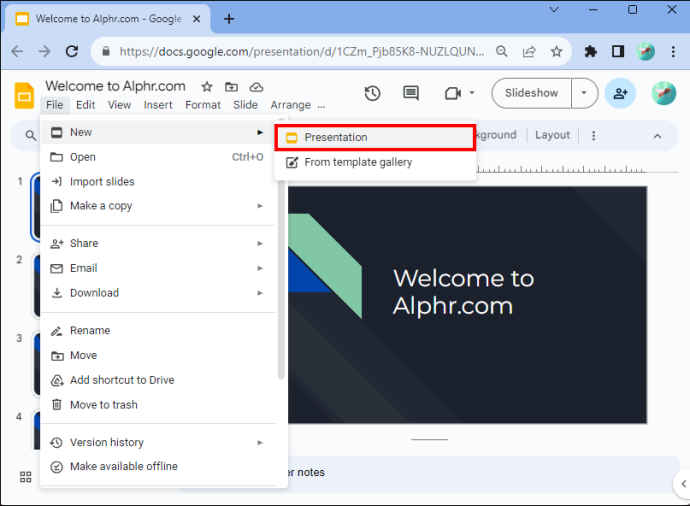The image size is (690, 506).
Task: Choose Rename in the File menu
Action: (158, 330)
